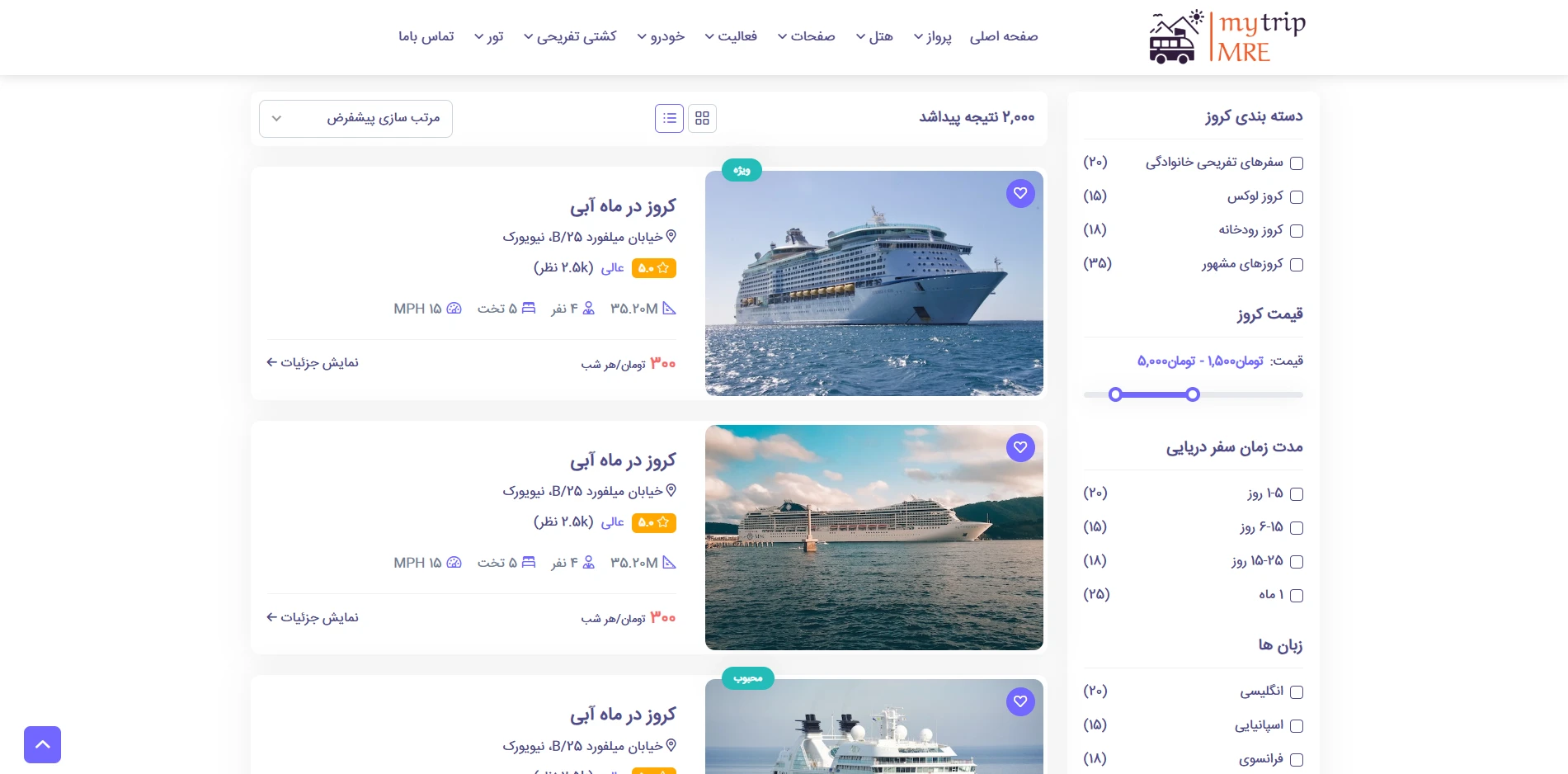The height and width of the screenshot is (774, 1568).
Task: Open the تماس باما menu item
Action: (x=426, y=36)
